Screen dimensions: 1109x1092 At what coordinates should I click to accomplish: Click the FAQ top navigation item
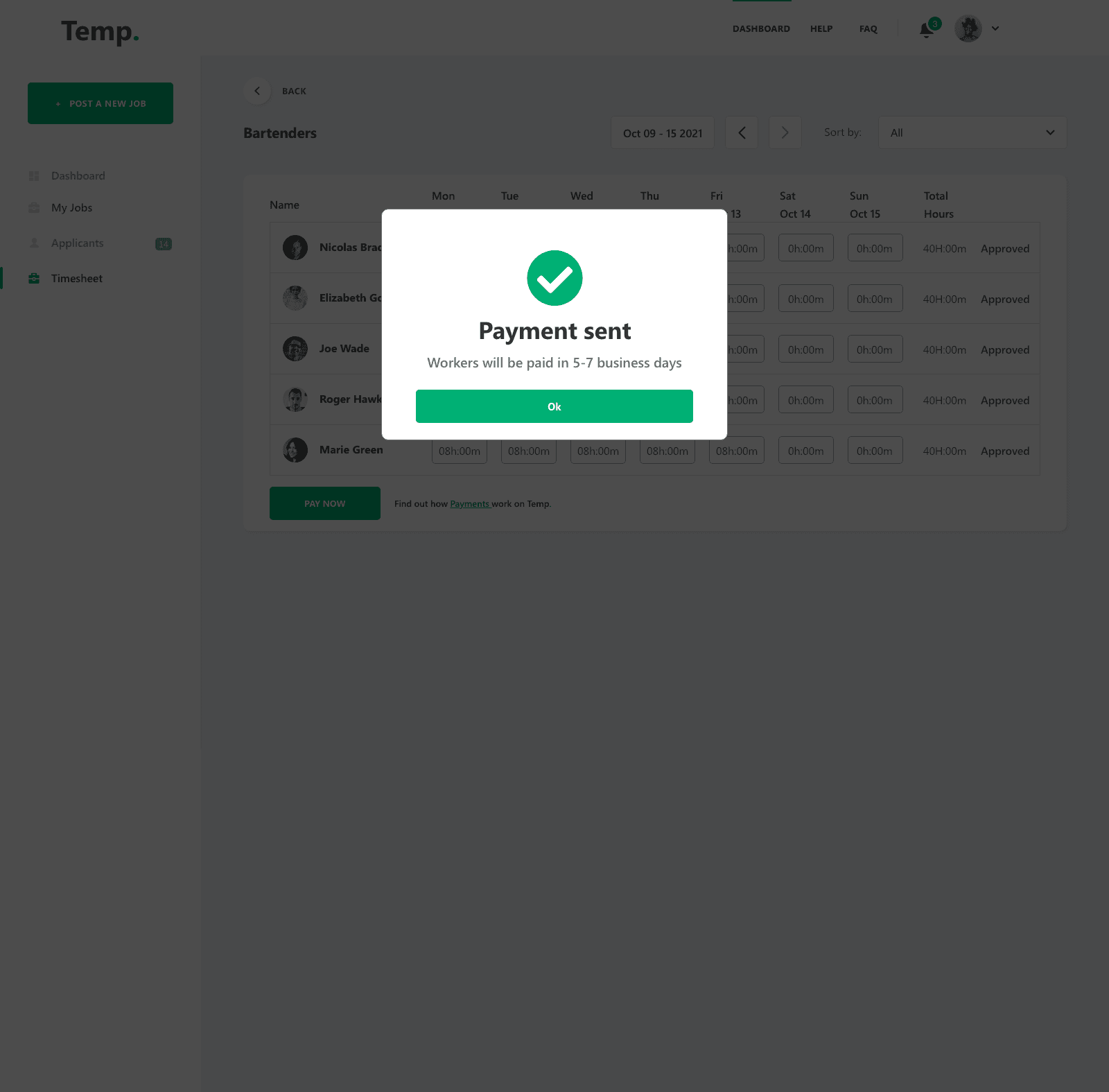click(868, 29)
